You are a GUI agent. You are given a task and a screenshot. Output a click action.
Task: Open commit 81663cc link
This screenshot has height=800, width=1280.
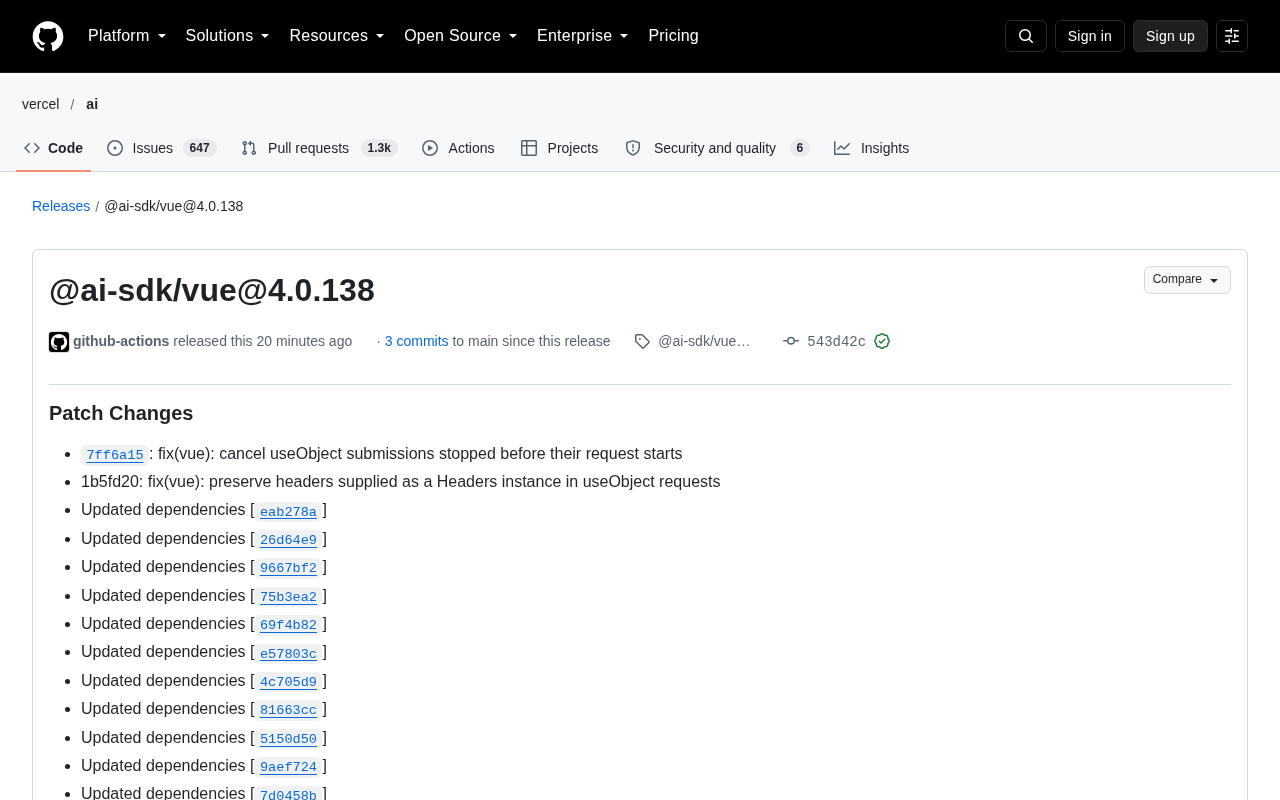tap(288, 710)
